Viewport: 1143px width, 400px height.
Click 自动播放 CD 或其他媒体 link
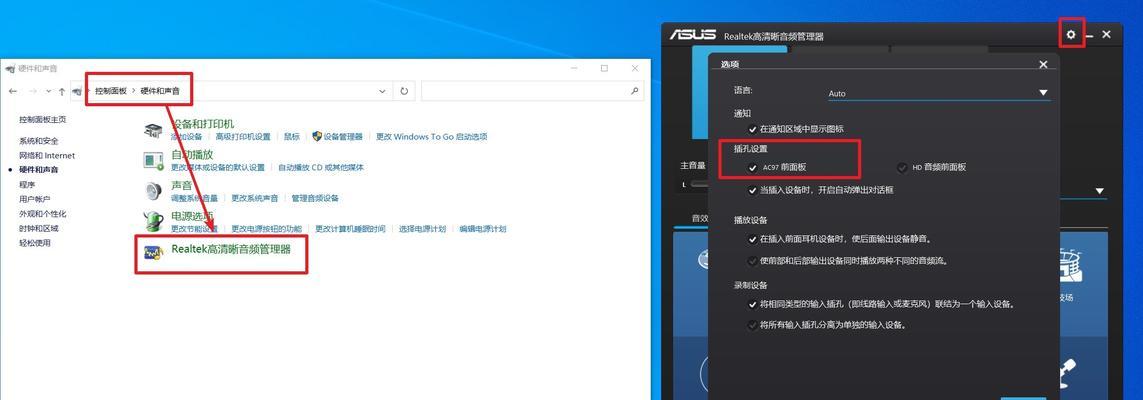pos(321,168)
